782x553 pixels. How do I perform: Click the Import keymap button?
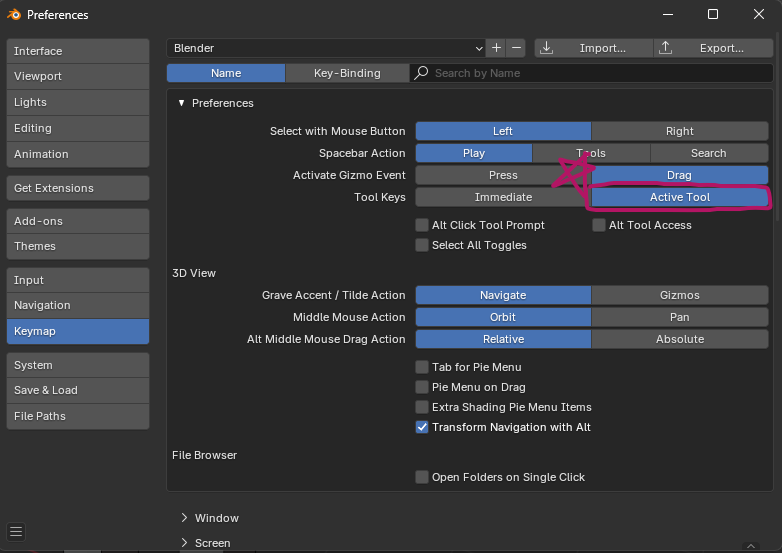click(594, 48)
